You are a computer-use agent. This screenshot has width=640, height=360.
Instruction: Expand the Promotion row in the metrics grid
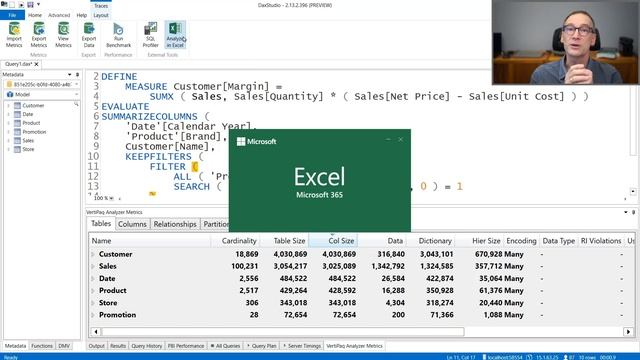(93, 315)
